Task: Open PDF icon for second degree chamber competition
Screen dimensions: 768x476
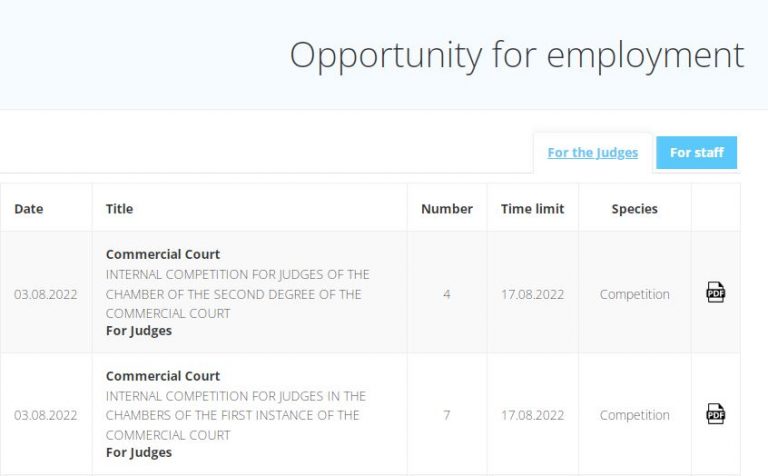Action: tap(716, 292)
